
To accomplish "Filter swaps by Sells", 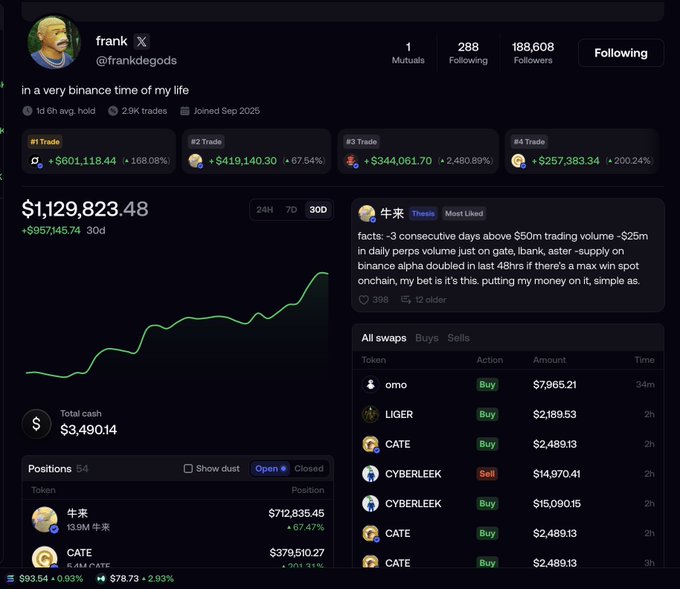I will point(458,338).
